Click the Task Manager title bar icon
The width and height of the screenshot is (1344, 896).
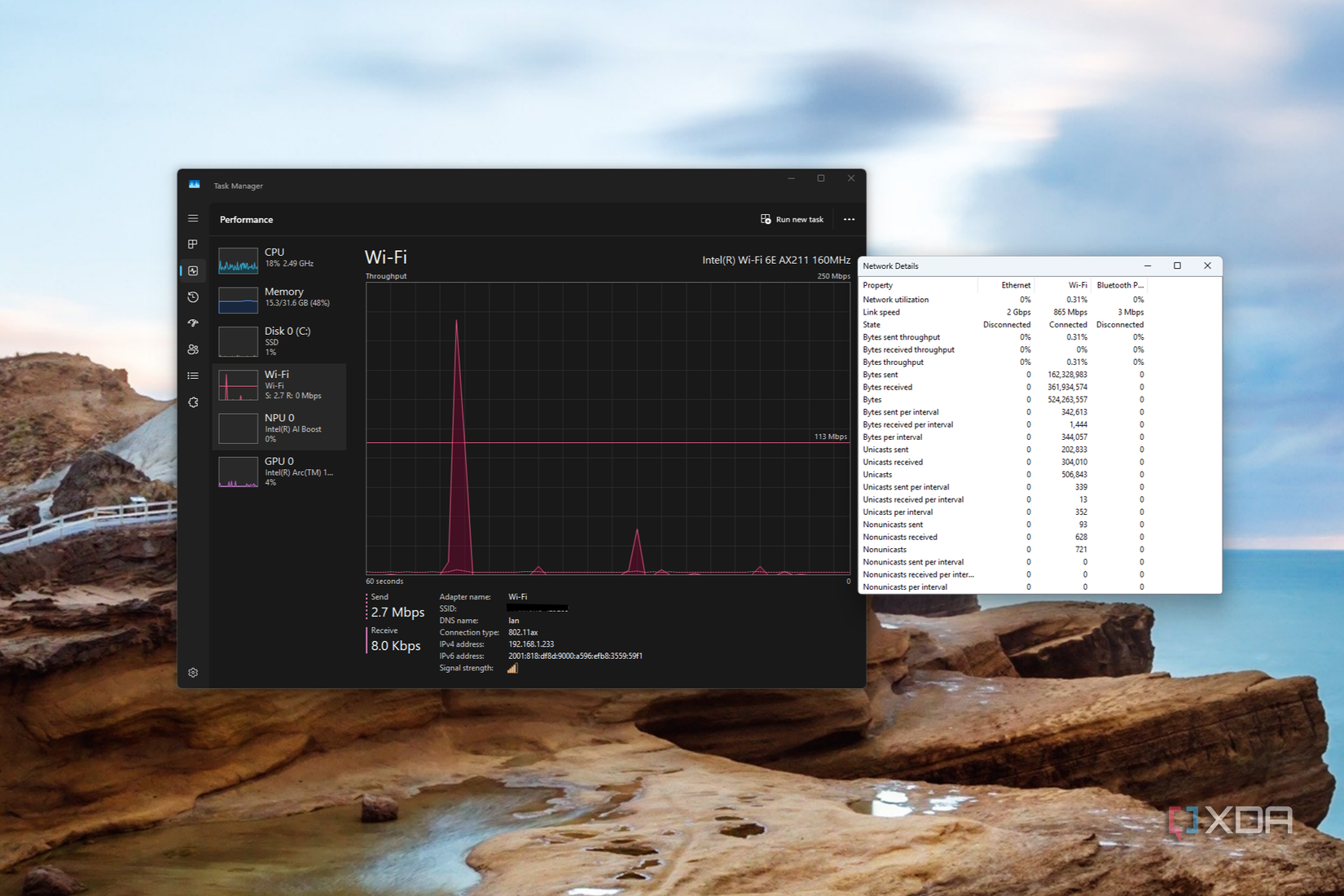[x=193, y=184]
